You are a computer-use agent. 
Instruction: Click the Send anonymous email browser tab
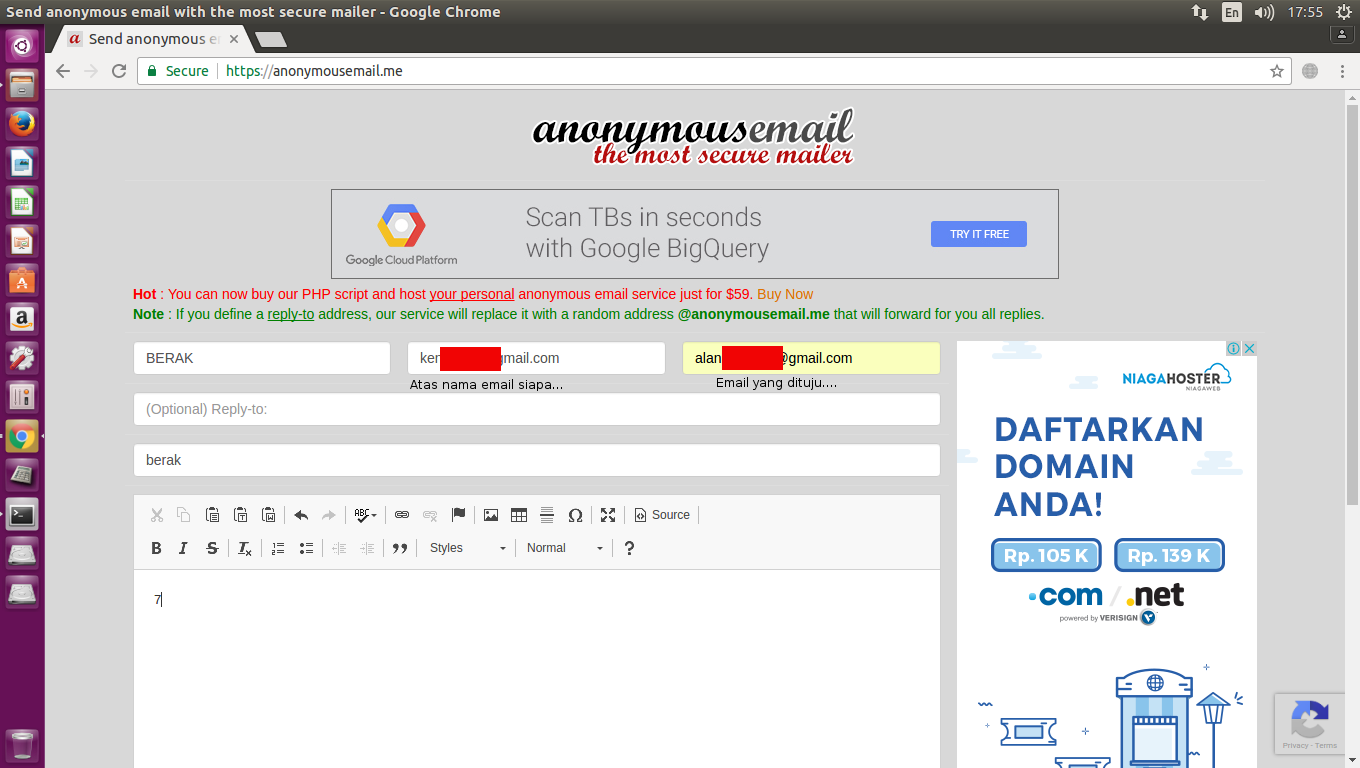click(x=155, y=39)
